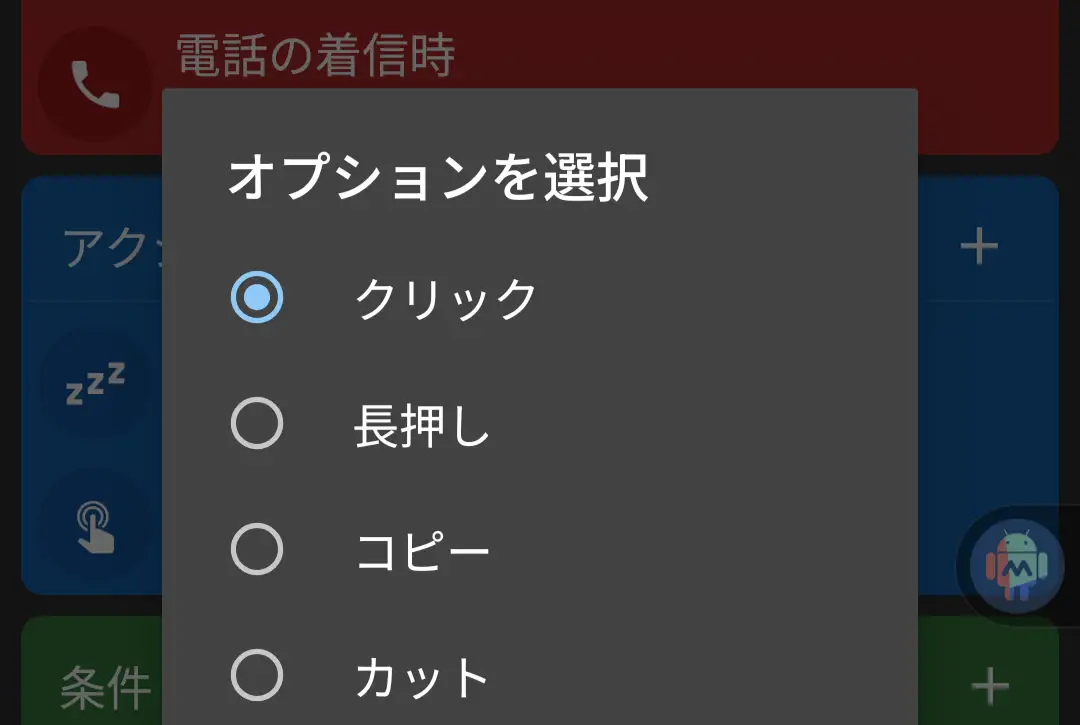The height and width of the screenshot is (725, 1080).
Task: Tap the アクション section header
Action: (x=105, y=246)
